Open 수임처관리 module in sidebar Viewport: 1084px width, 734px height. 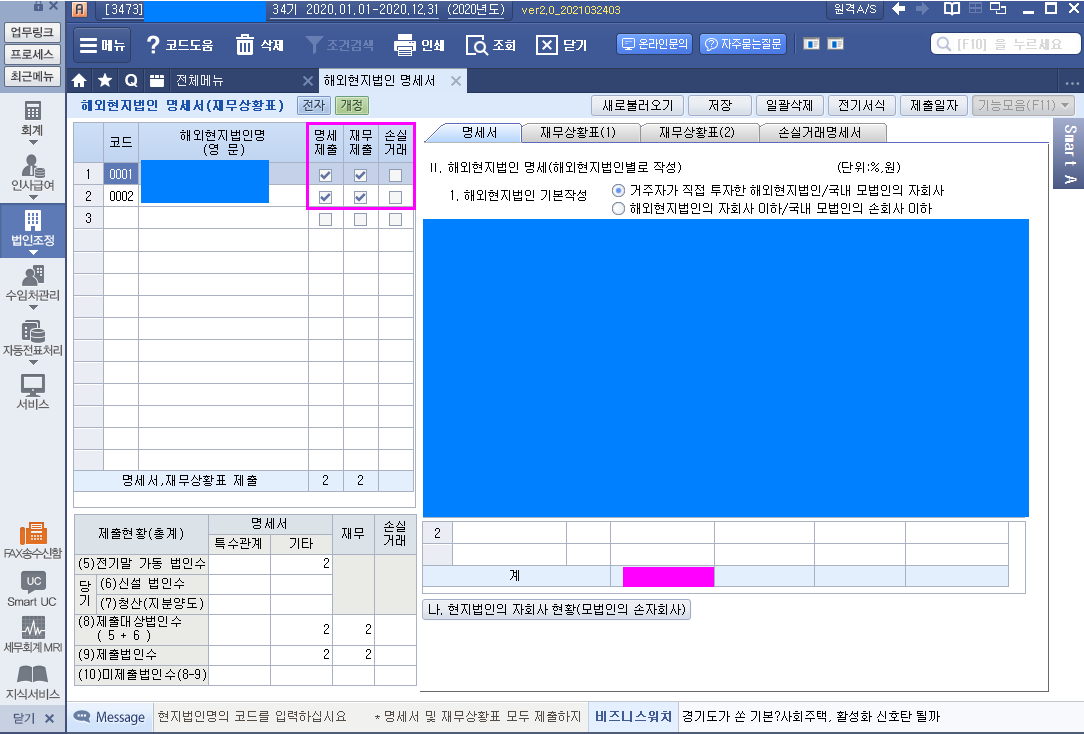pos(32,284)
